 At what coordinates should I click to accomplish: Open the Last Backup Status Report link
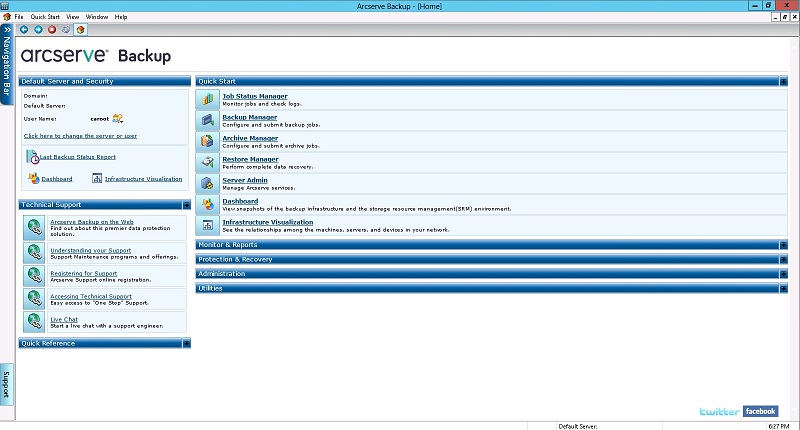pos(78,157)
